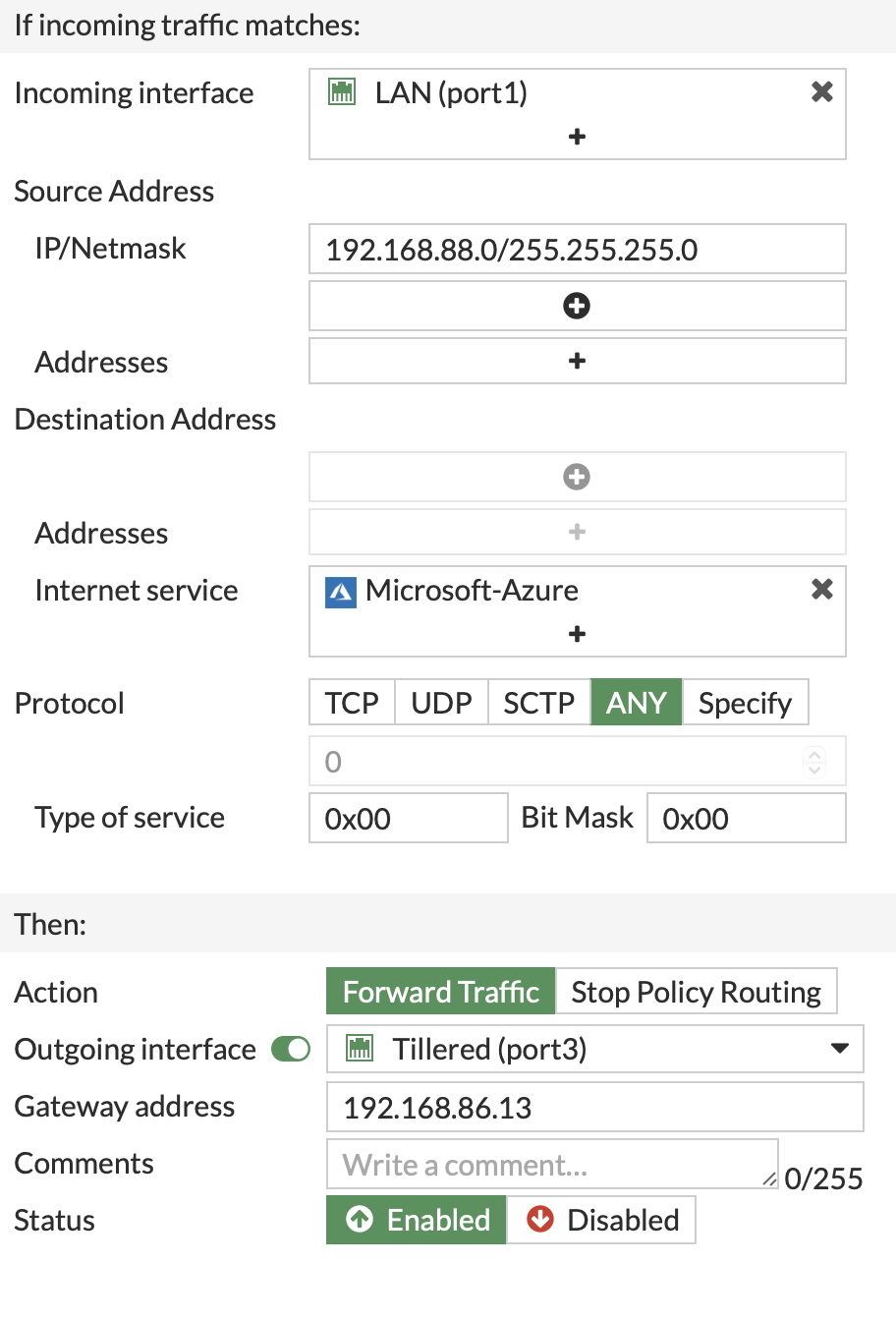Toggle the Outgoing interface switch off

click(289, 1049)
